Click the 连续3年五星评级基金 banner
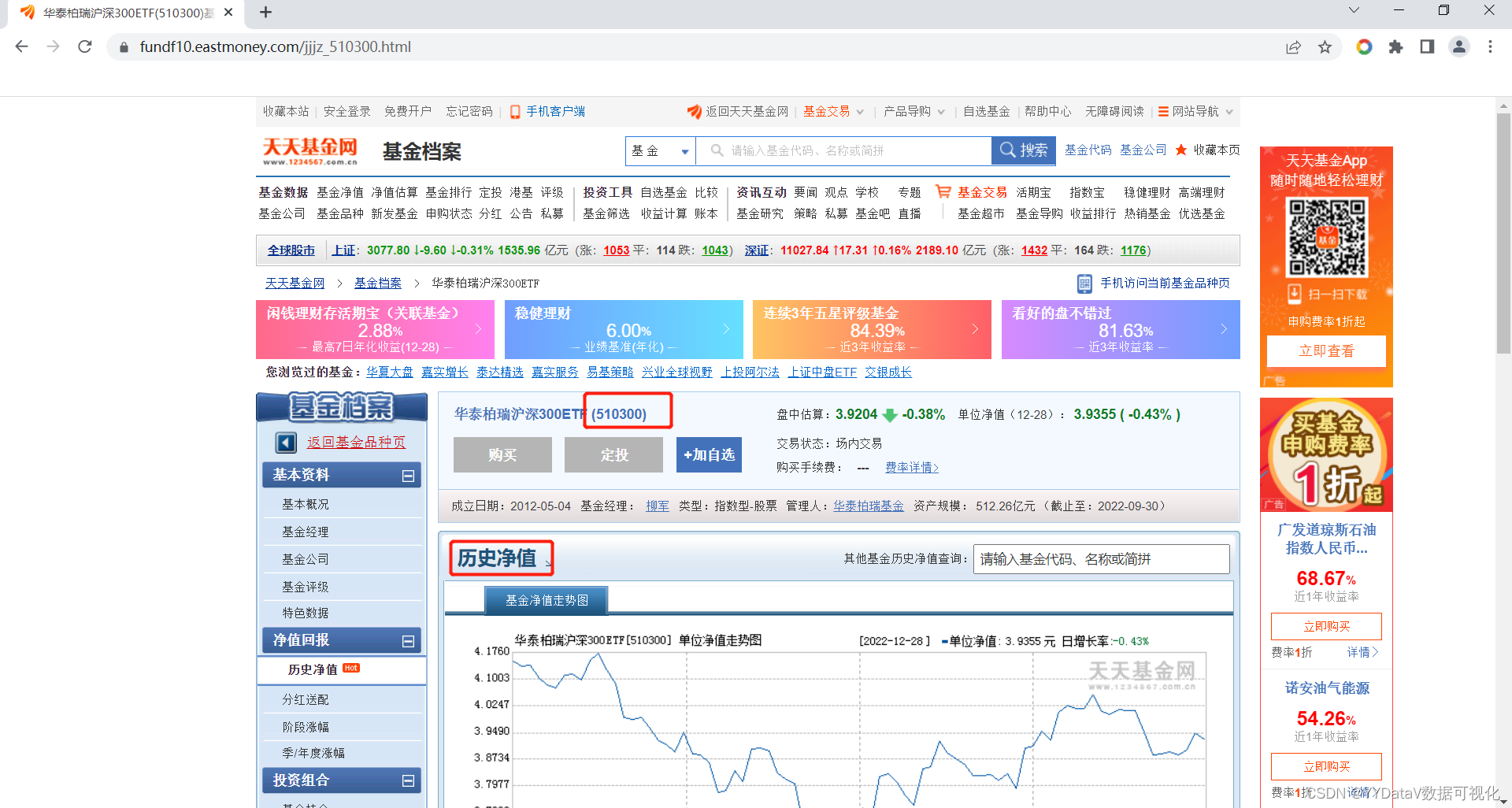This screenshot has height=808, width=1512. pos(872,329)
